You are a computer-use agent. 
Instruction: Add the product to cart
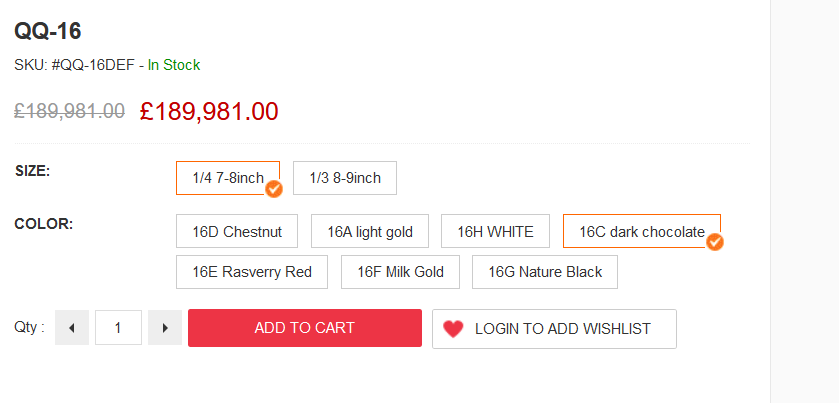pos(305,328)
